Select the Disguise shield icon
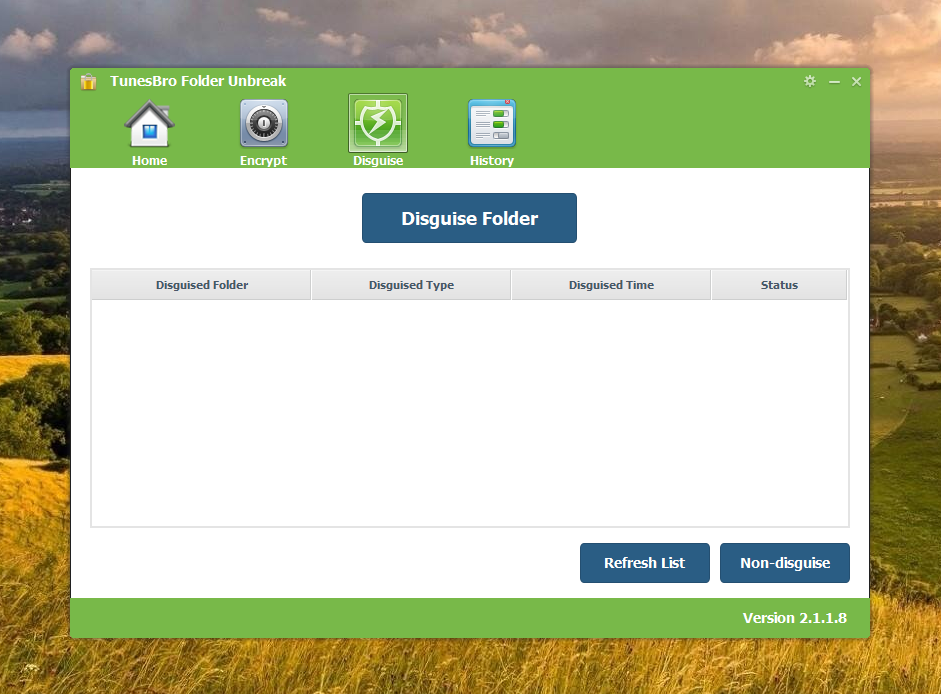Viewport: 941px width, 694px height. pyautogui.click(x=378, y=124)
